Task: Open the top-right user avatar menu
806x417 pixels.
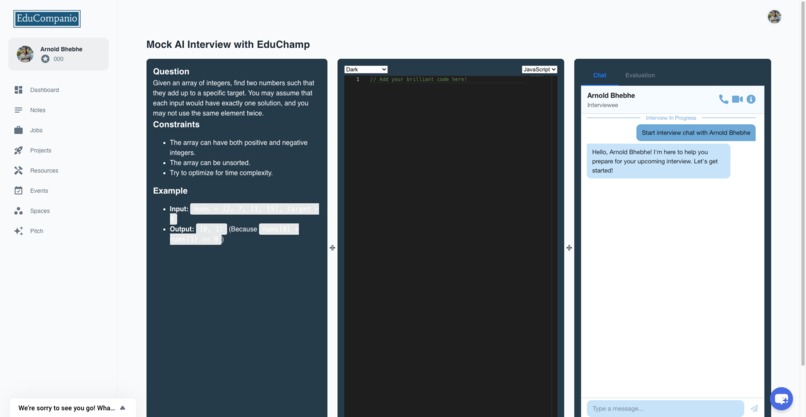Action: pos(774,17)
